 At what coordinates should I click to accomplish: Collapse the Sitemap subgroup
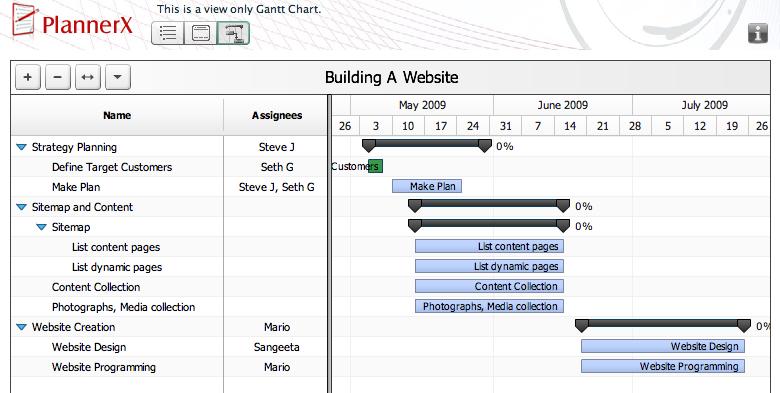pos(41,227)
